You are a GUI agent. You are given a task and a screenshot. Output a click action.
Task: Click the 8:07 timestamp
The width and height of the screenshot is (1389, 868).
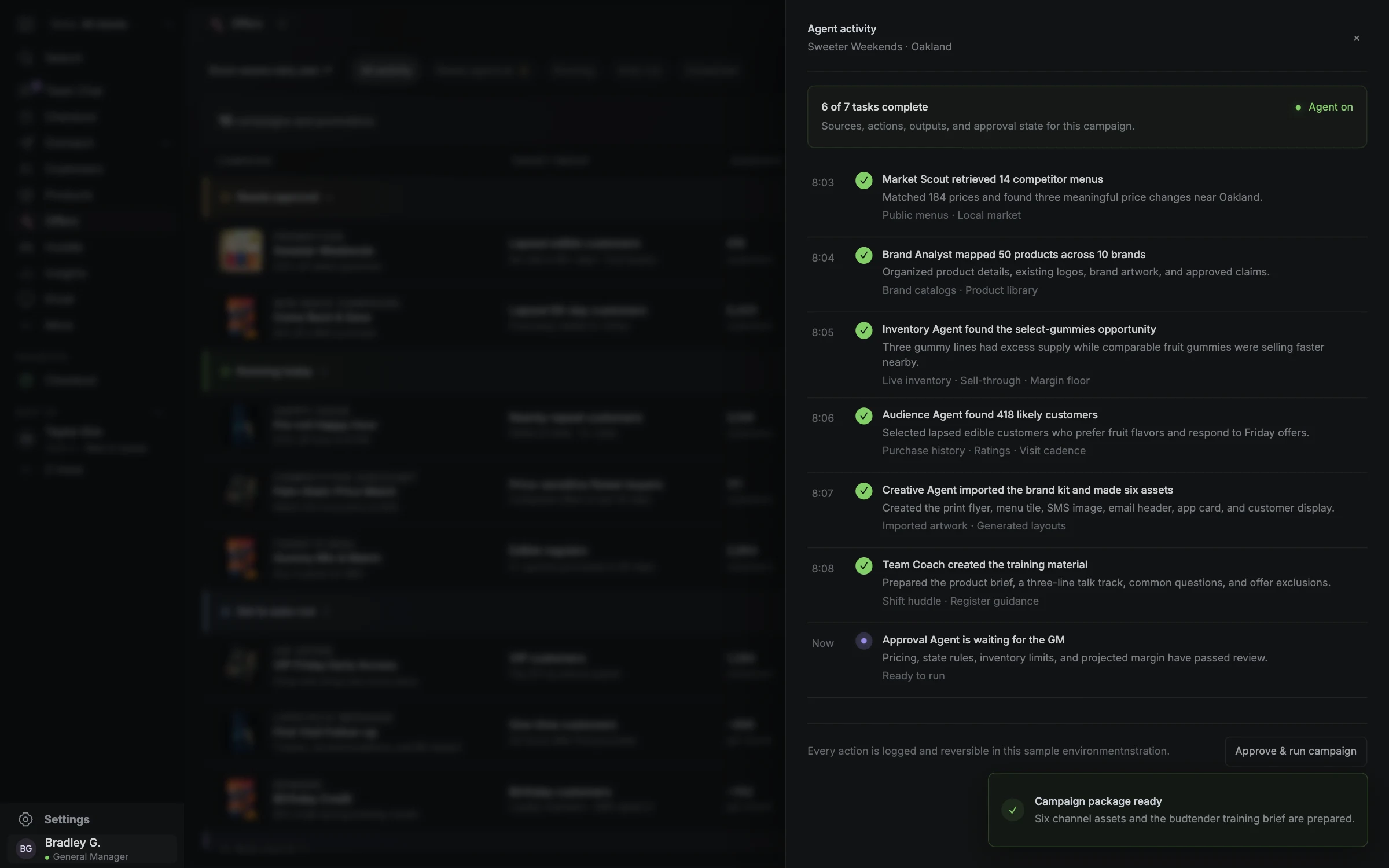pyautogui.click(x=822, y=494)
